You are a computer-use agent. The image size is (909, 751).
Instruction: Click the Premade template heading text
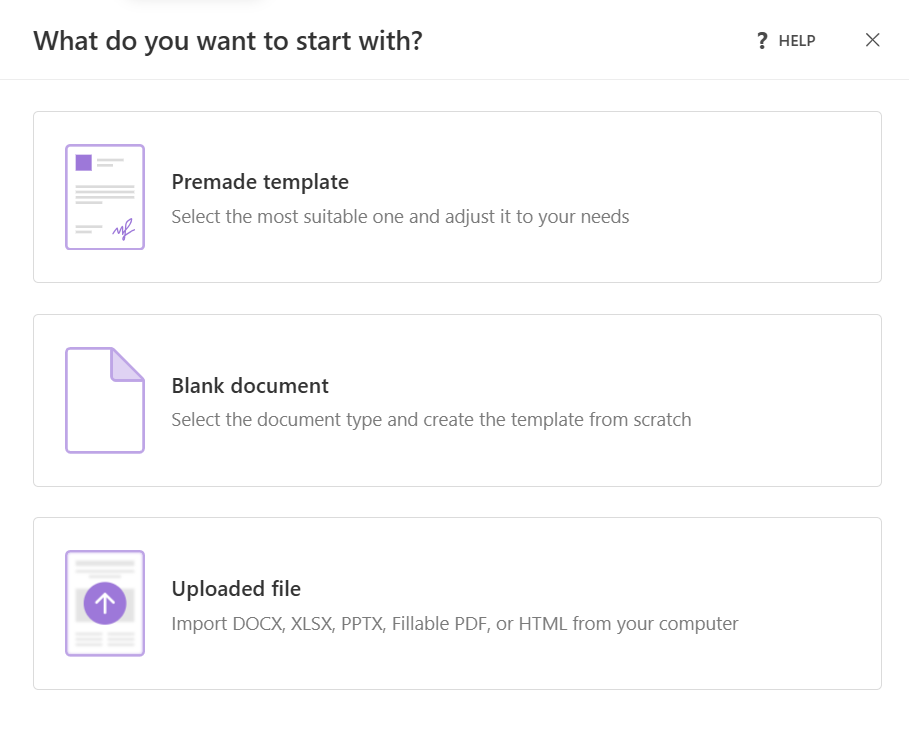(x=260, y=182)
